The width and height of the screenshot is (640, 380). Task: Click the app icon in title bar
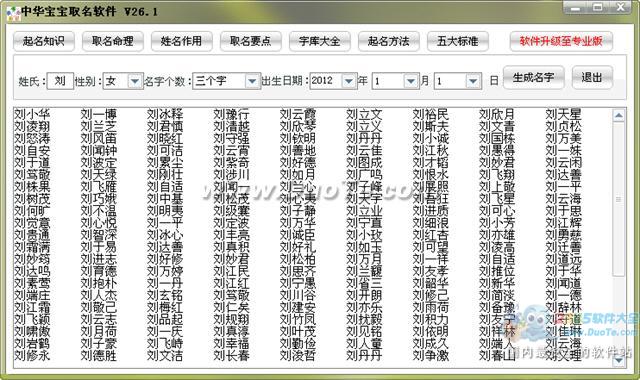click(13, 13)
